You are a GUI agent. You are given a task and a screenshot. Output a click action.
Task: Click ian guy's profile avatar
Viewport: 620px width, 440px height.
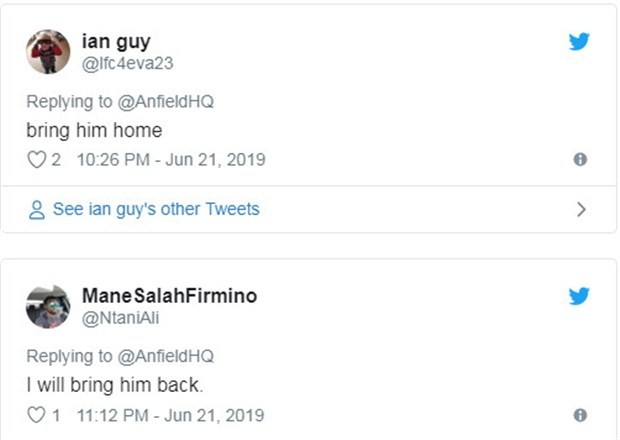point(48,51)
